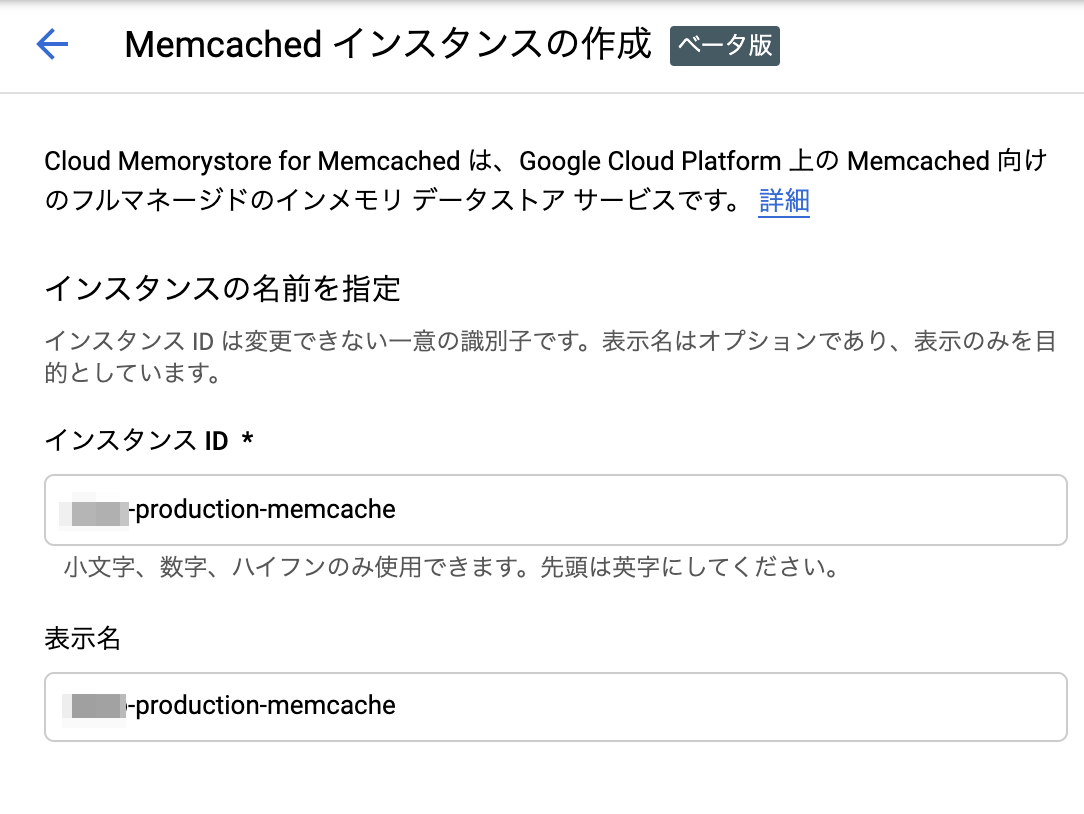Click the インスタンスの名前を指定 section heading
The width and height of the screenshot is (1084, 814).
point(223,288)
